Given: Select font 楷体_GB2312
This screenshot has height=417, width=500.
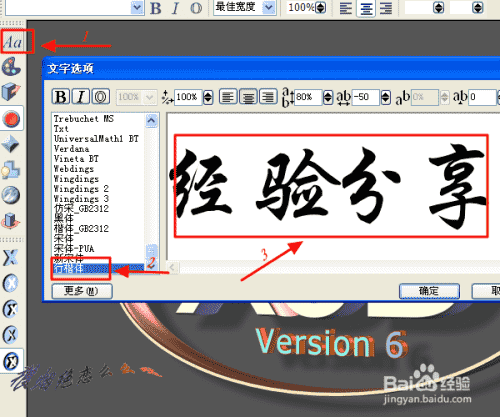Looking at the screenshot, I should point(81,229).
